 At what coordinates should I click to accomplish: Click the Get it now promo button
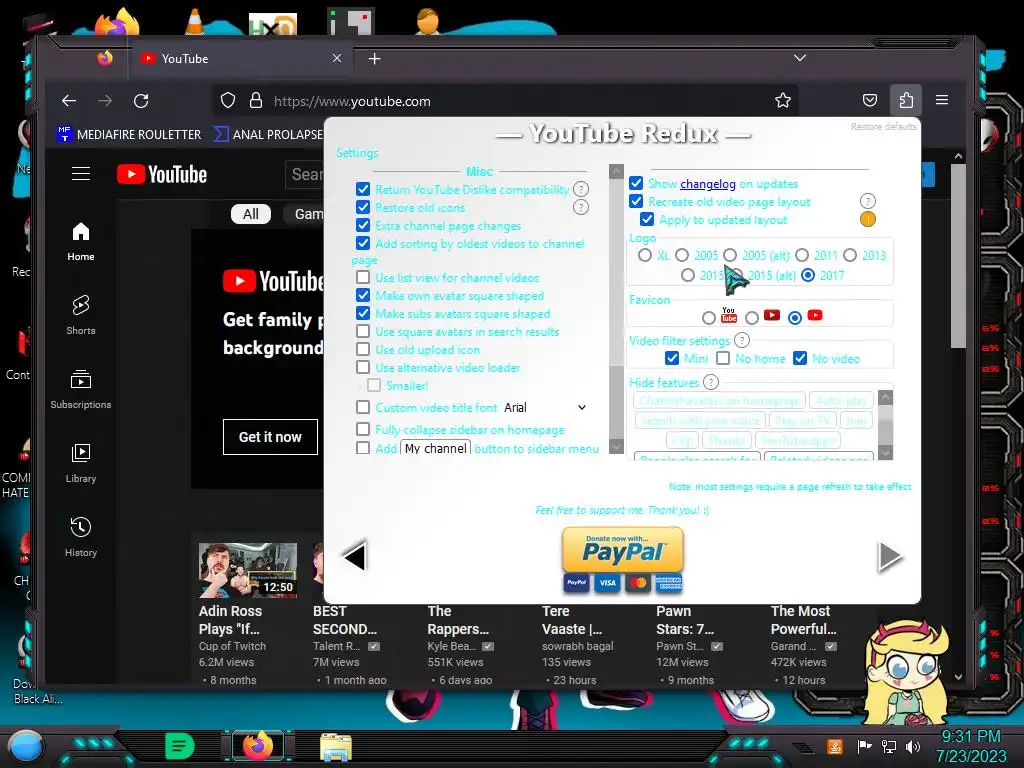[270, 437]
